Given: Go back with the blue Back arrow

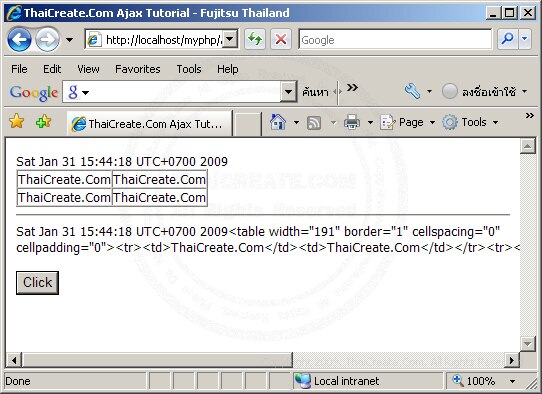Looking at the screenshot, I should [19, 40].
